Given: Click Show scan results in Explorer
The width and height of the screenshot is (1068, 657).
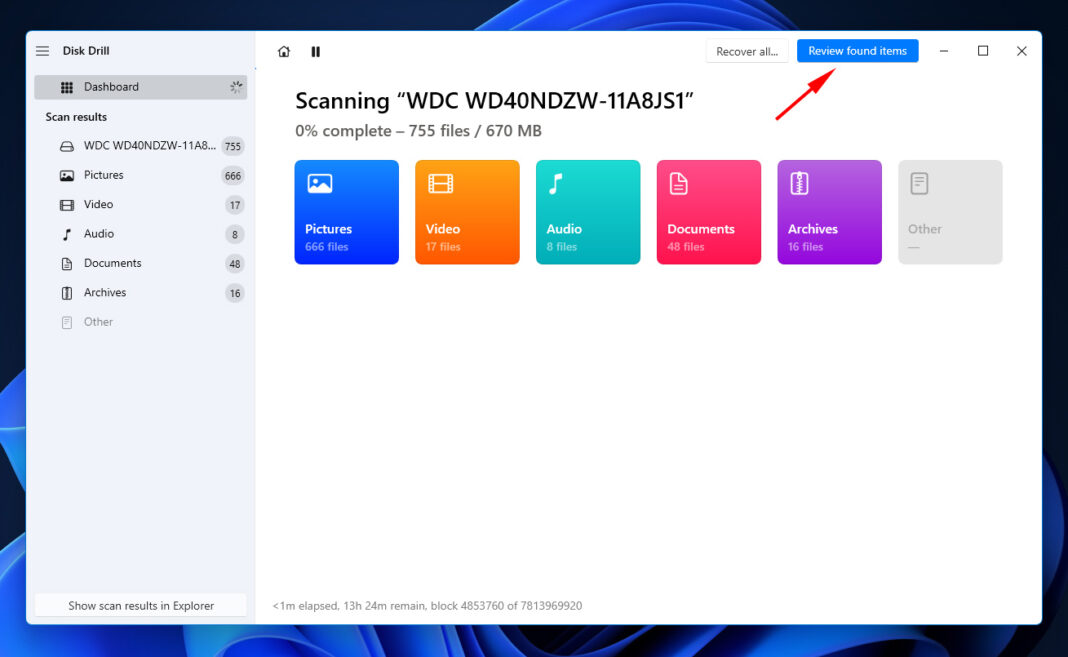Looking at the screenshot, I should 140,606.
